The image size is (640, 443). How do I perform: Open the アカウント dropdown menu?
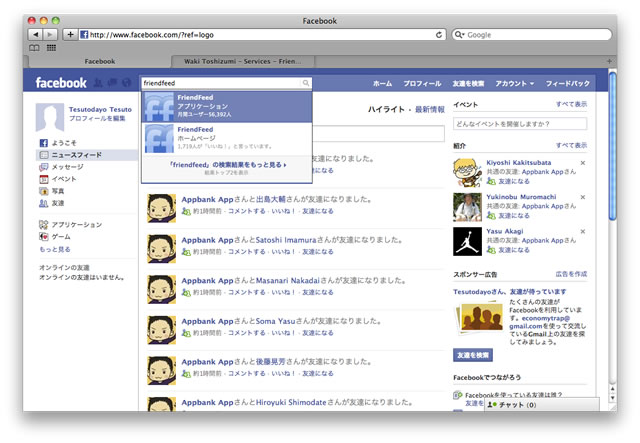coord(514,83)
